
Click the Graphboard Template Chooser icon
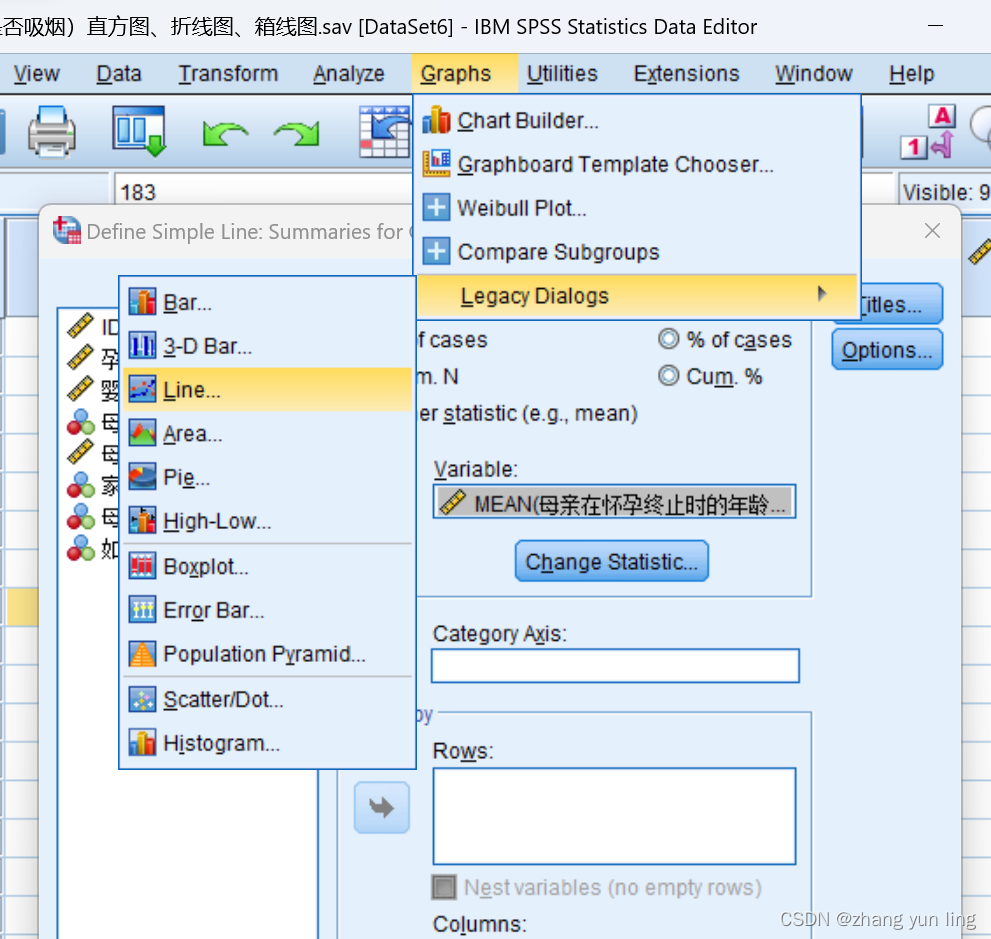[x=436, y=164]
